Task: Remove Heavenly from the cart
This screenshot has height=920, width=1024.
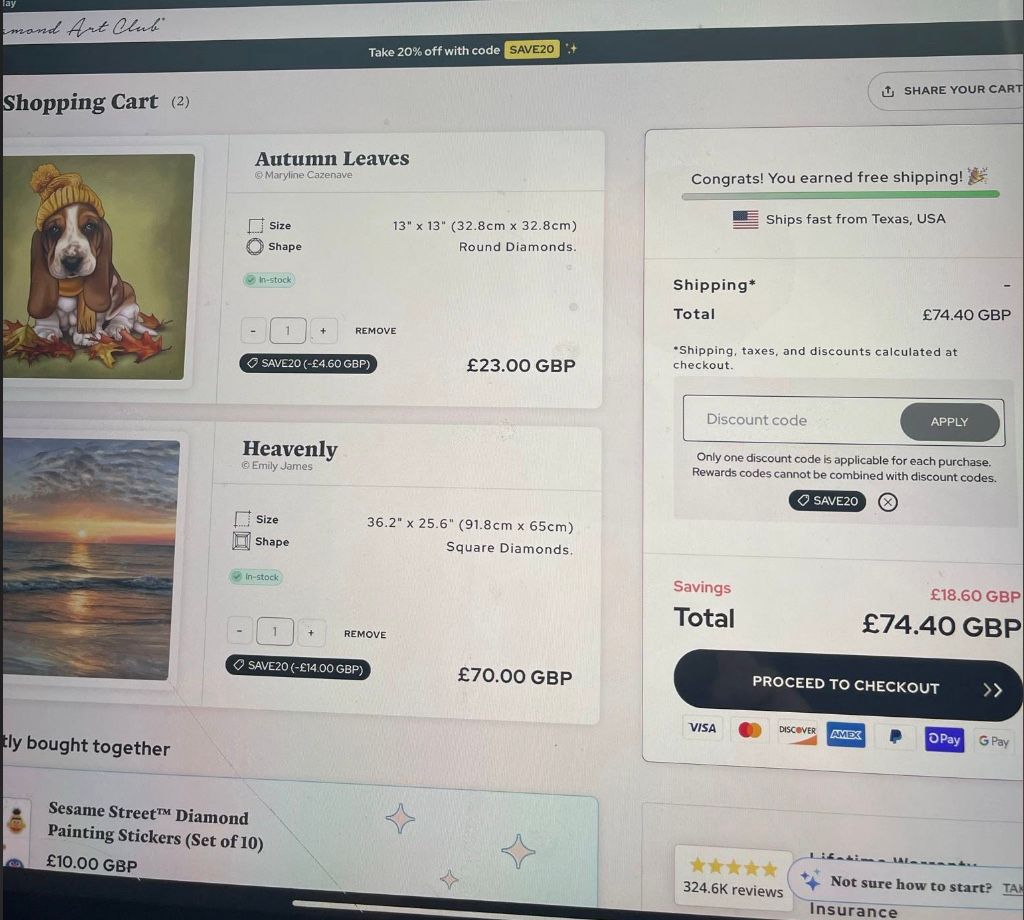Action: pos(365,634)
